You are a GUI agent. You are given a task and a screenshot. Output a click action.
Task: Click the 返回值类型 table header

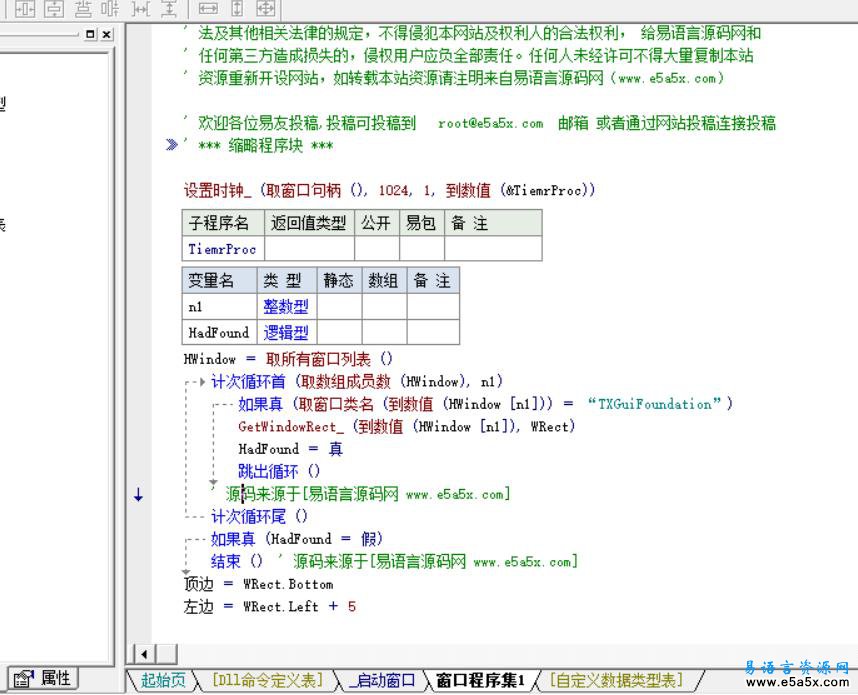click(x=309, y=223)
